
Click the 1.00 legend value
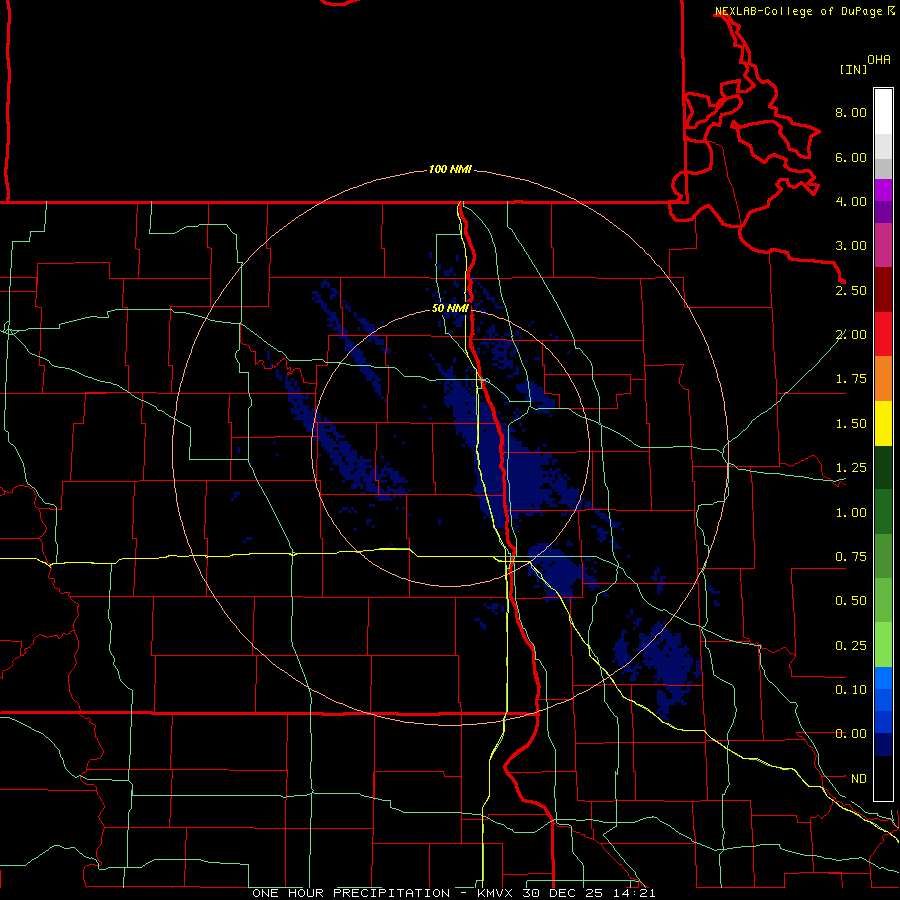pyautogui.click(x=851, y=513)
